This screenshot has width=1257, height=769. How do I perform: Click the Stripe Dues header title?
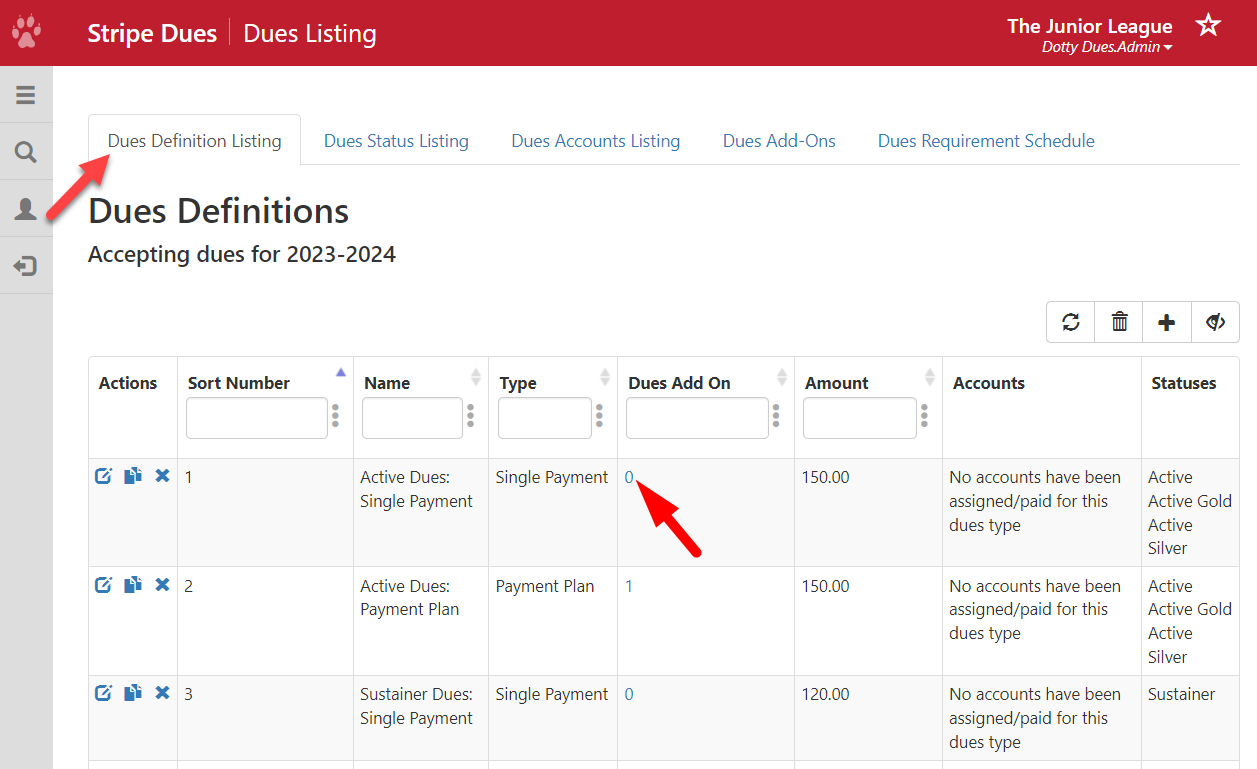pyautogui.click(x=152, y=33)
